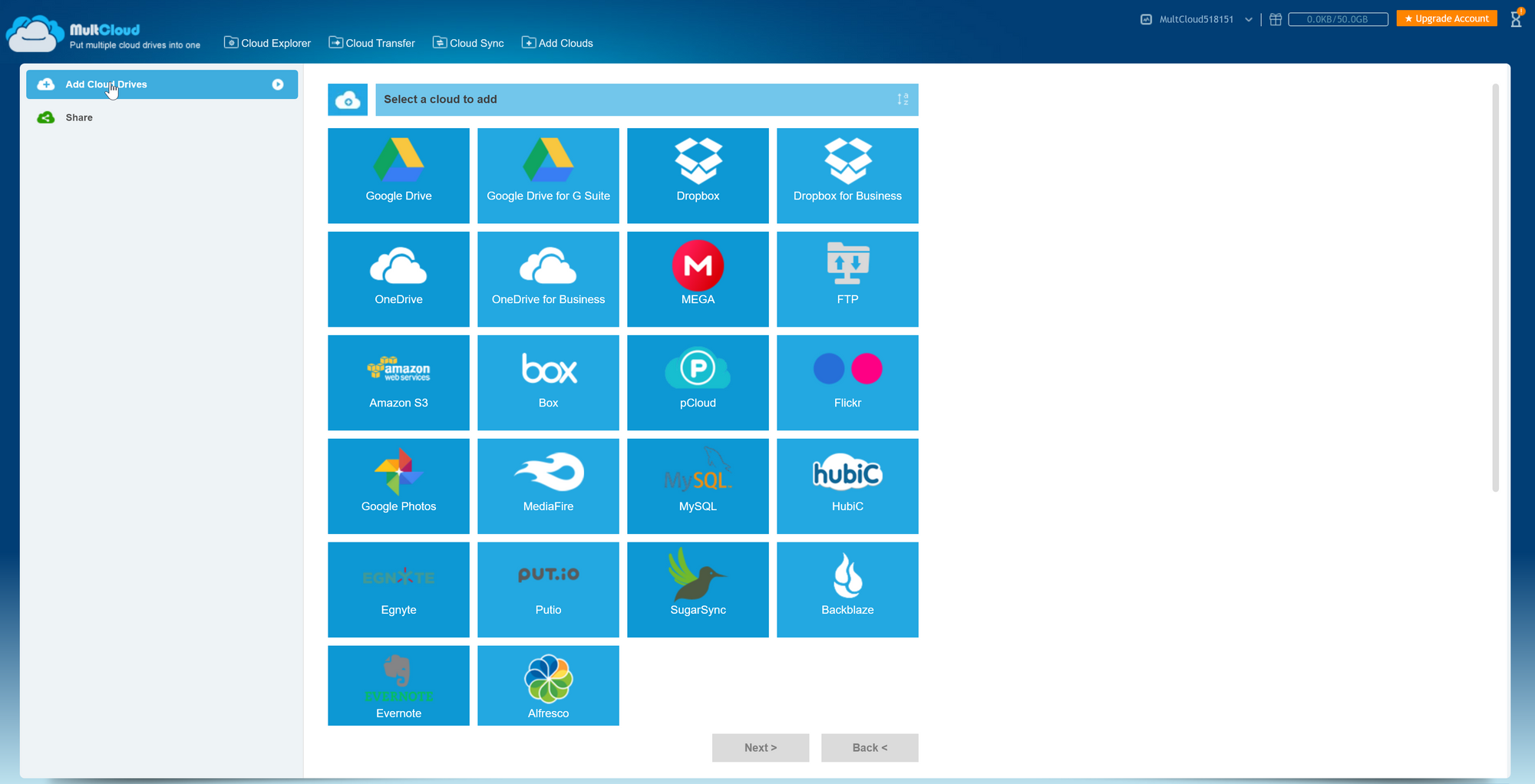Check the notification hourglass icon

tap(1516, 18)
